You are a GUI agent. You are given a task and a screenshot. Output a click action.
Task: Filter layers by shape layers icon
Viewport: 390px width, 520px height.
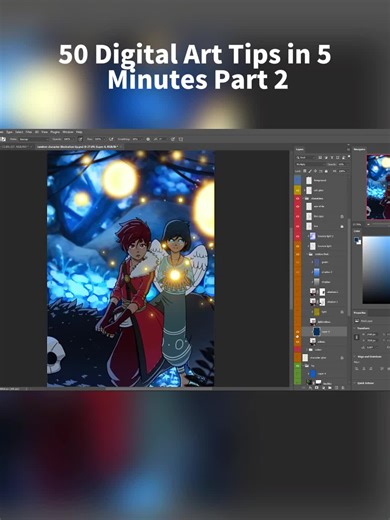coord(337,157)
